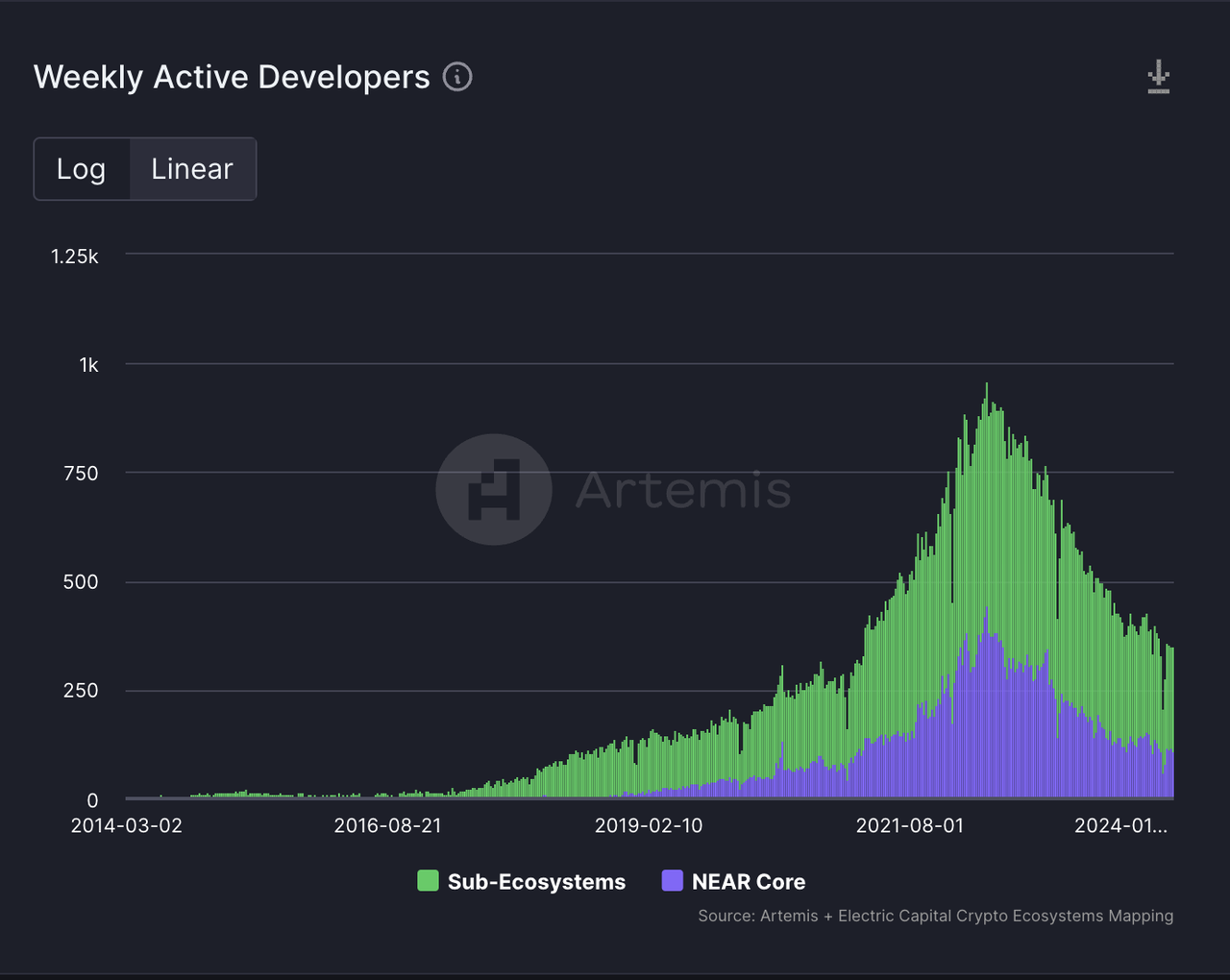Click the info icon beside the chart title
This screenshot has width=1230, height=980.
click(x=457, y=77)
